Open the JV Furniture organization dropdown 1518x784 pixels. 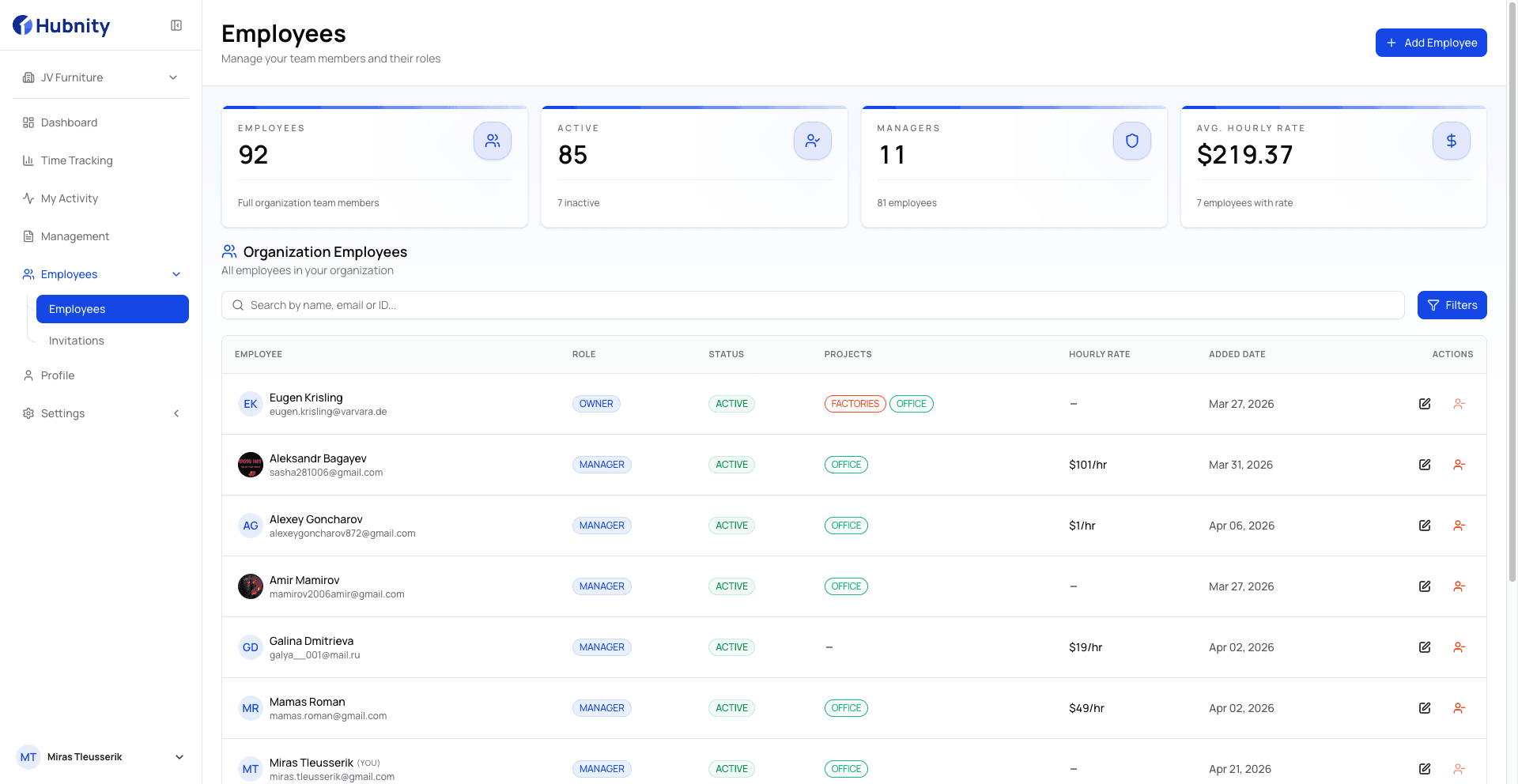[100, 77]
